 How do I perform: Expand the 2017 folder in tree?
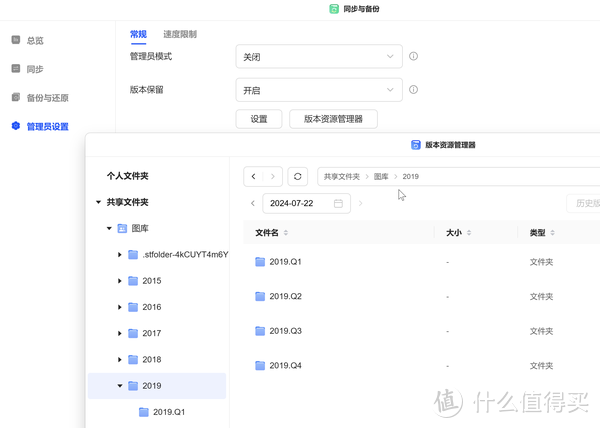(120, 333)
